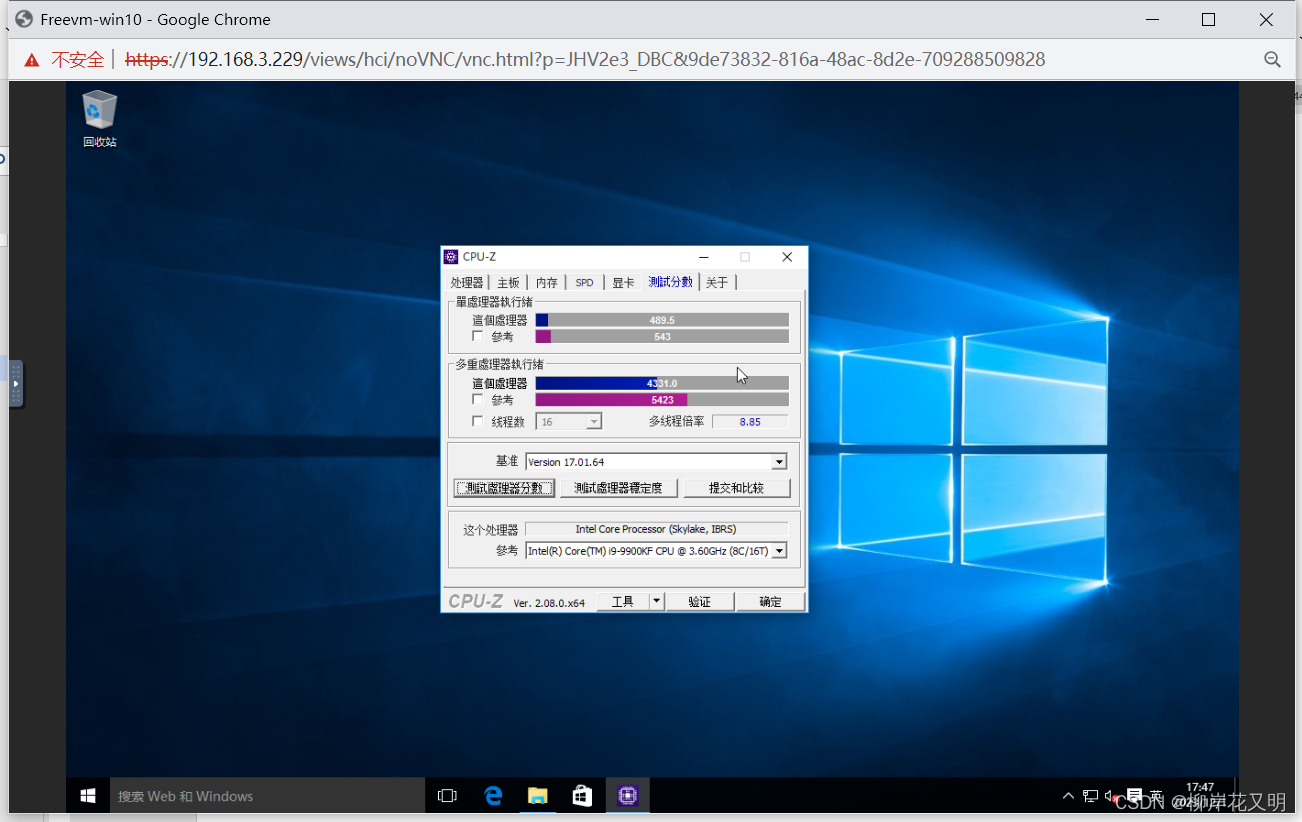Open the 參考 reference CPU dropdown
Image resolution: width=1302 pixels, height=822 pixels.
tap(656, 551)
